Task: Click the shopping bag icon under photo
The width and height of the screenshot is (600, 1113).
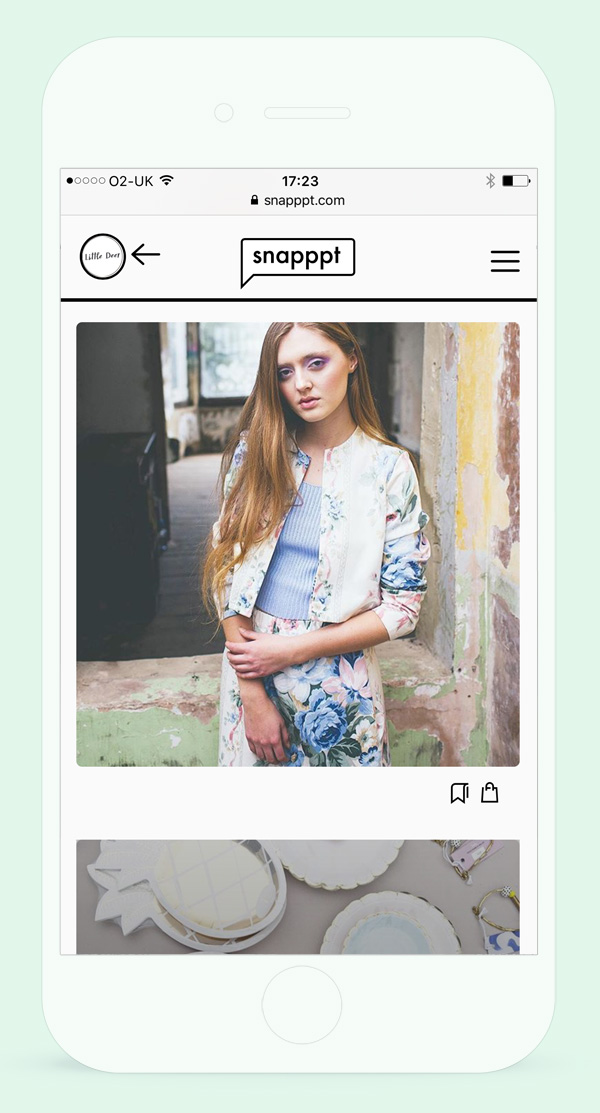Action: [x=489, y=792]
